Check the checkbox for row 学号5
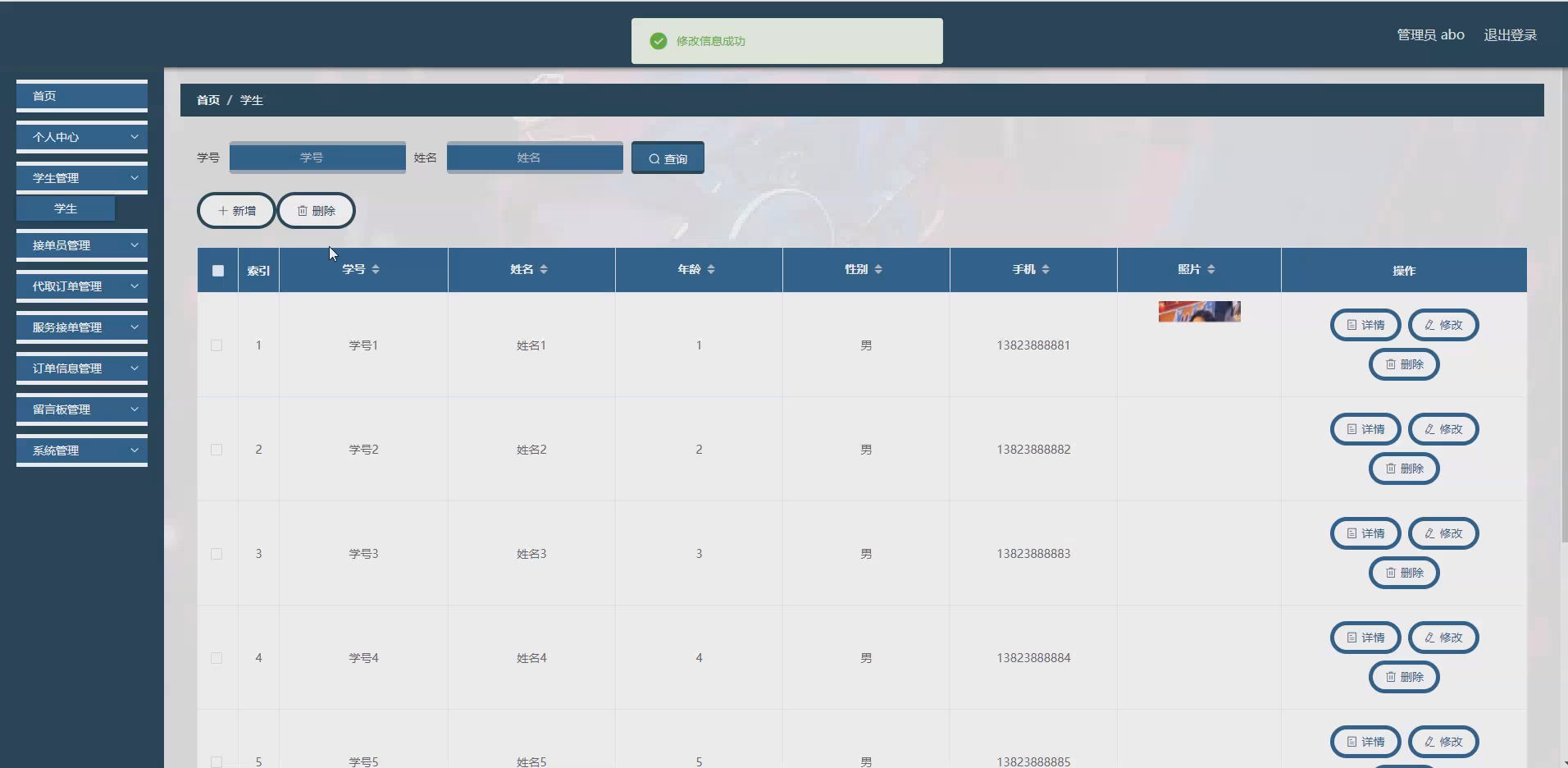 click(217, 761)
